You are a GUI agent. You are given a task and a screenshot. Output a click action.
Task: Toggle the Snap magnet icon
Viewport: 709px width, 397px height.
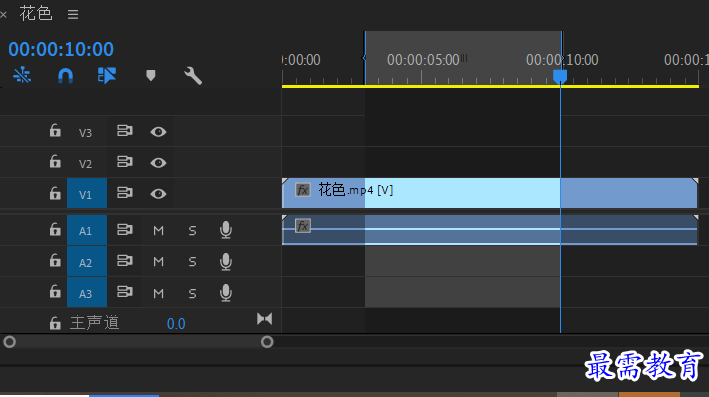[66, 76]
